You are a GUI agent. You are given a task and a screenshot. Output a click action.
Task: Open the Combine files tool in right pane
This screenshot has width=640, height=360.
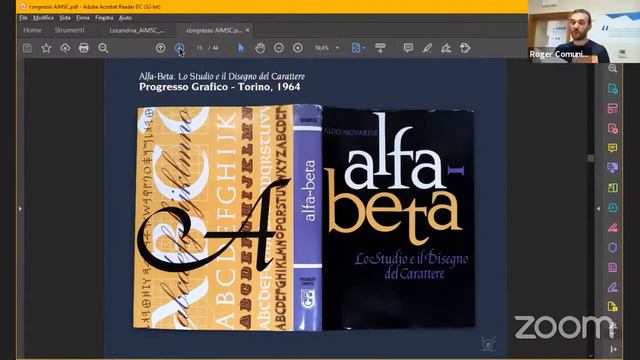tap(613, 167)
